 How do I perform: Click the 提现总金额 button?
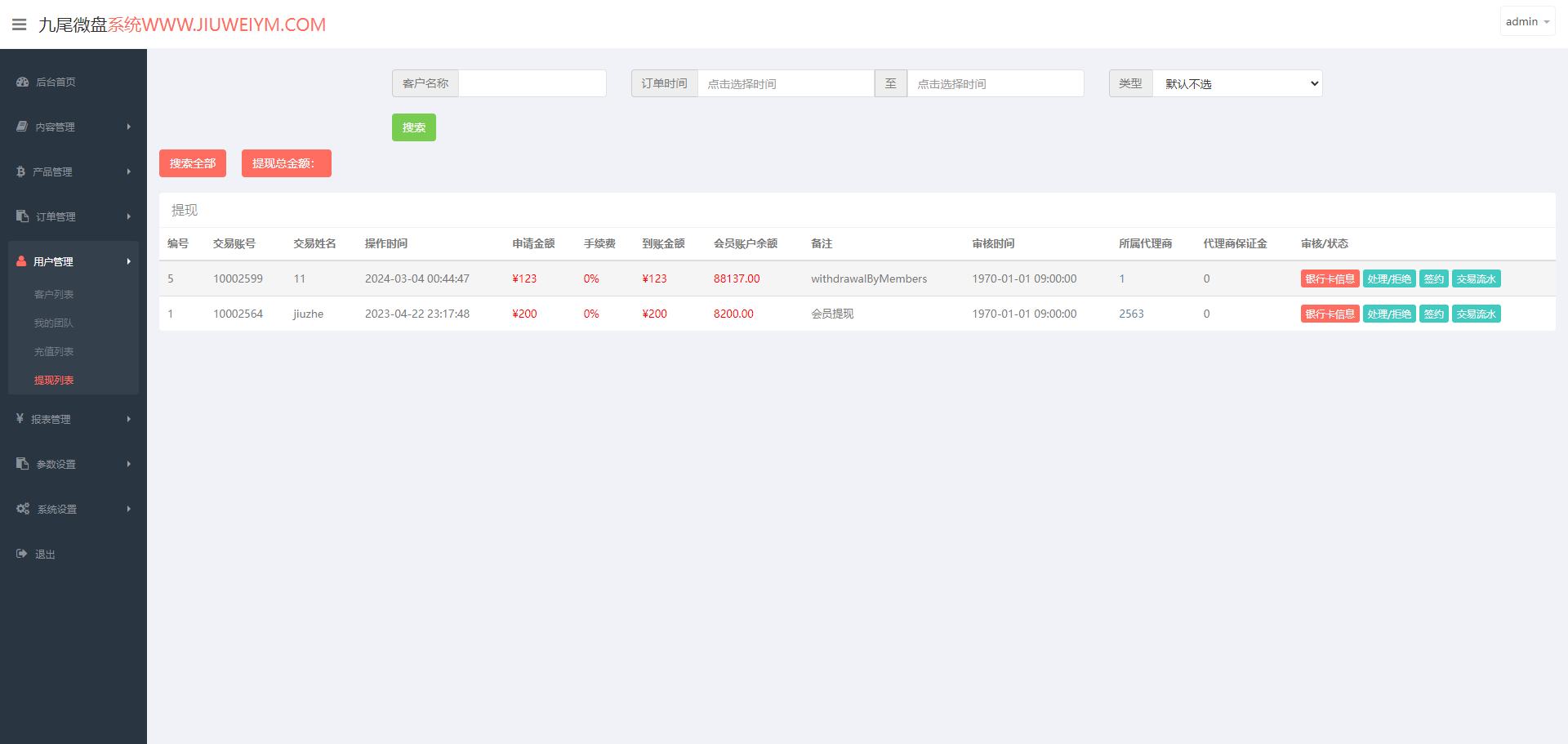point(287,163)
